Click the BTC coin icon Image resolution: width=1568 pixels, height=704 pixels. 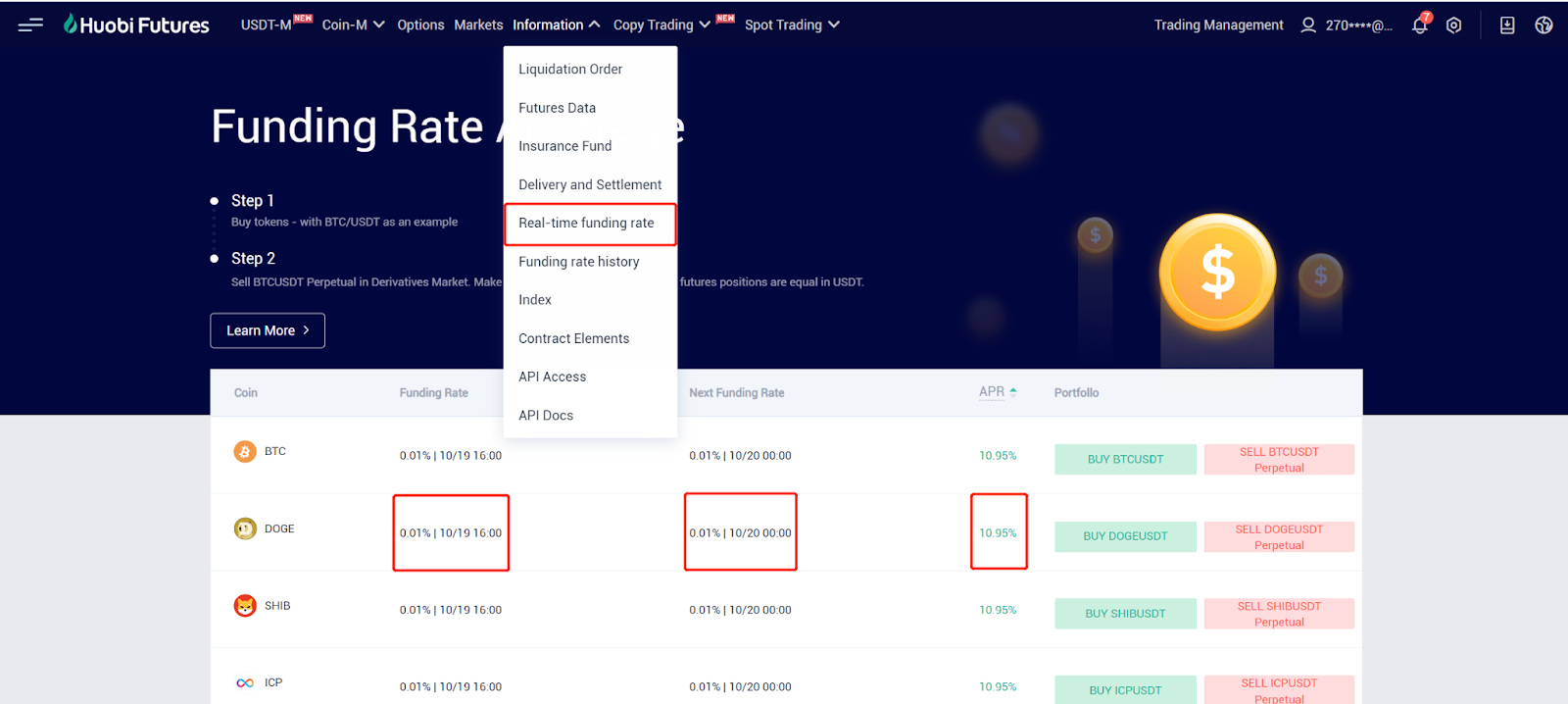coord(245,451)
